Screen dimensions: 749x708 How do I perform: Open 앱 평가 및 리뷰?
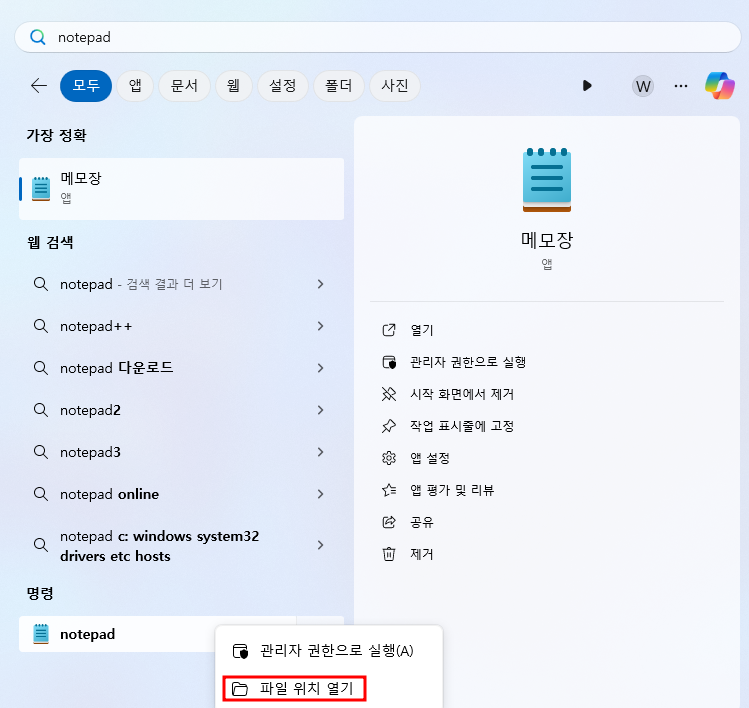click(452, 490)
